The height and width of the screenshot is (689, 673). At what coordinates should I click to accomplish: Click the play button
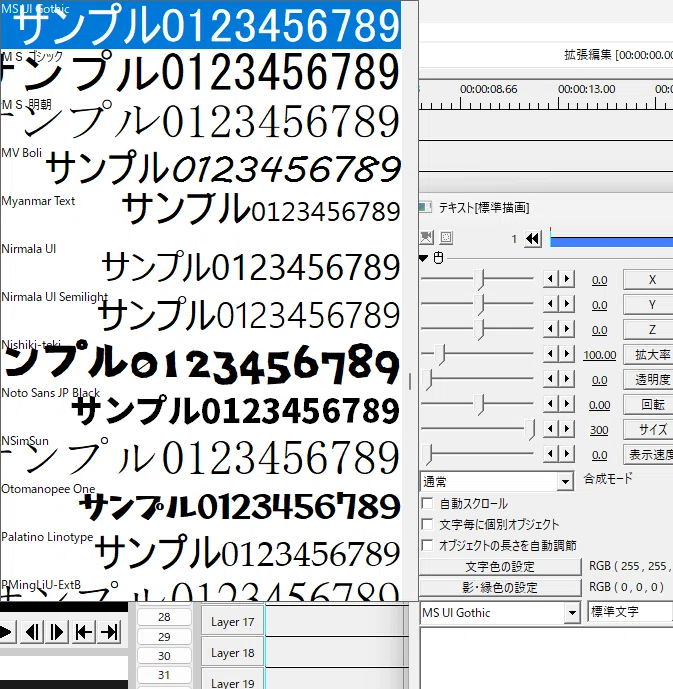6,632
